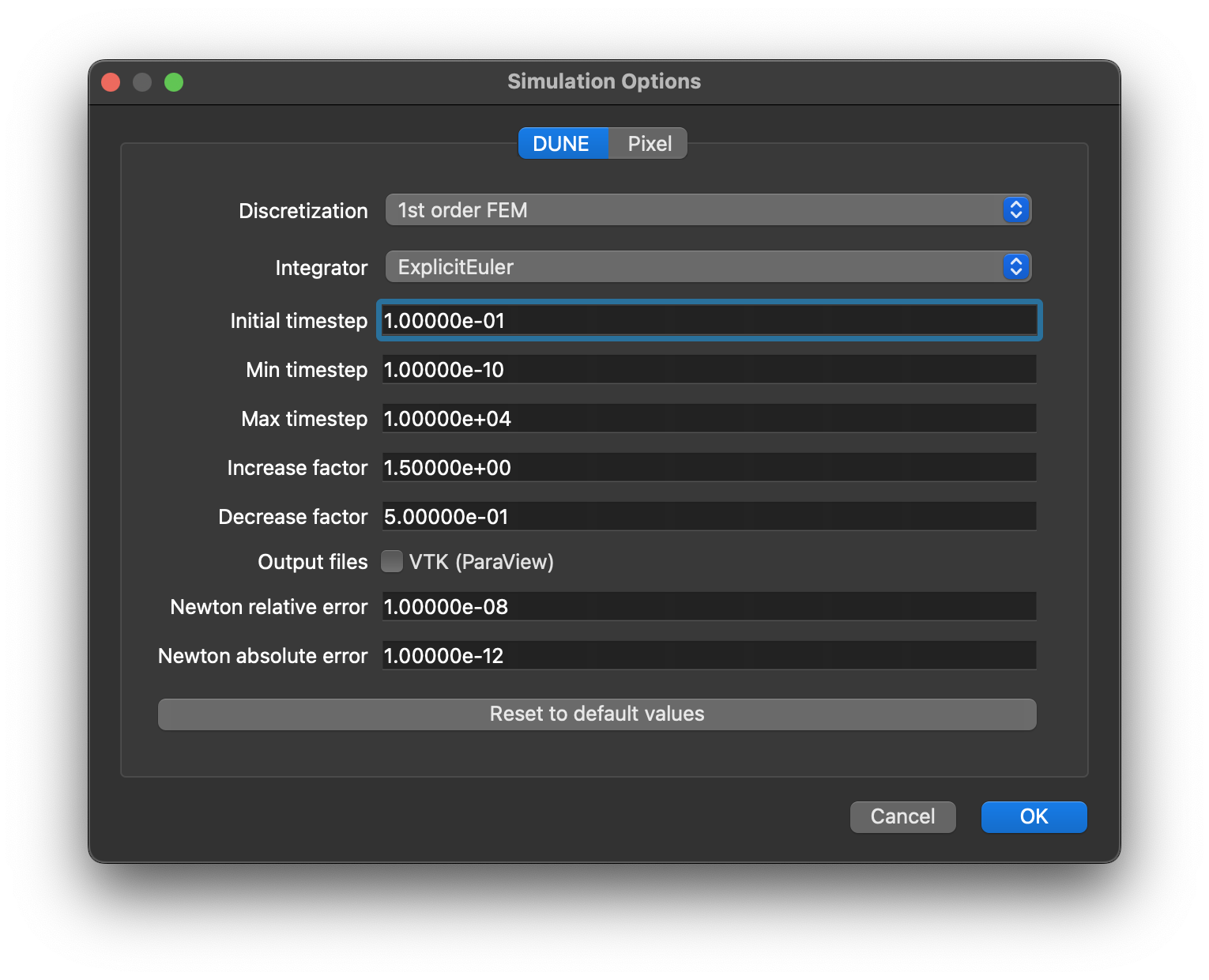Click Reset to default values button
Viewport: 1209px width, 980px height.
tap(597, 714)
